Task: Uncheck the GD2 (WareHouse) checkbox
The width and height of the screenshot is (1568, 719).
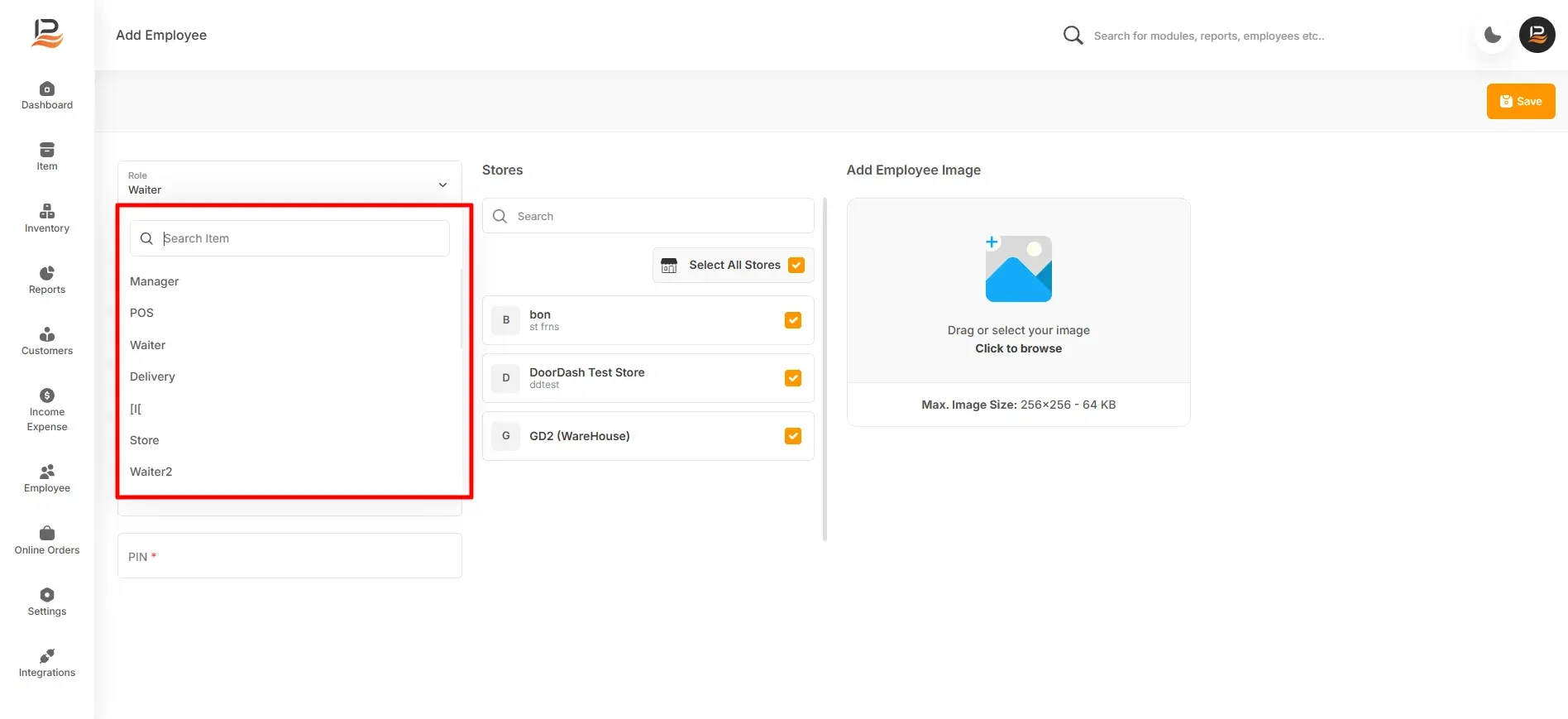Action: [793, 436]
